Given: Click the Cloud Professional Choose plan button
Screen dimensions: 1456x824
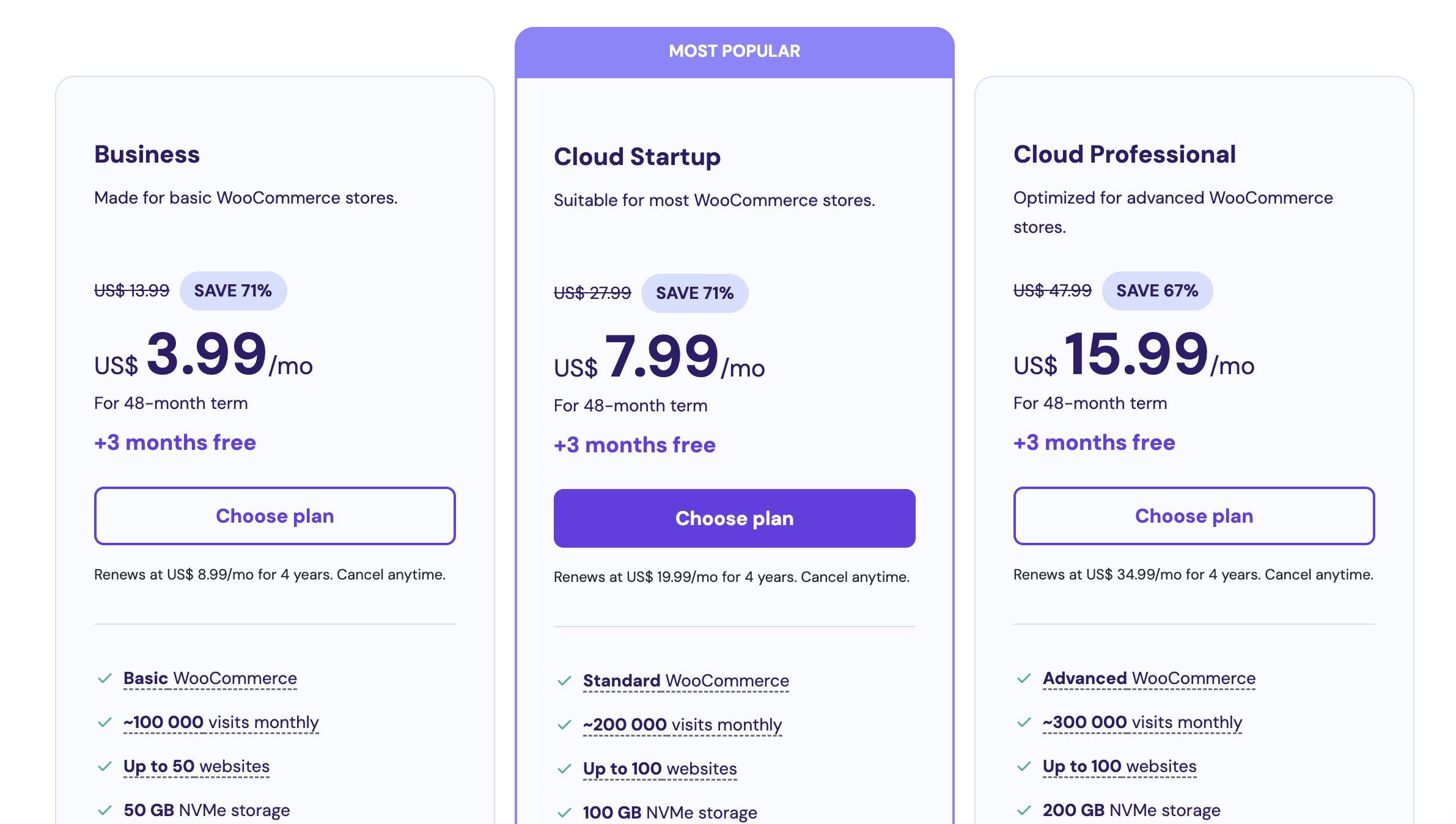Looking at the screenshot, I should (x=1194, y=516).
